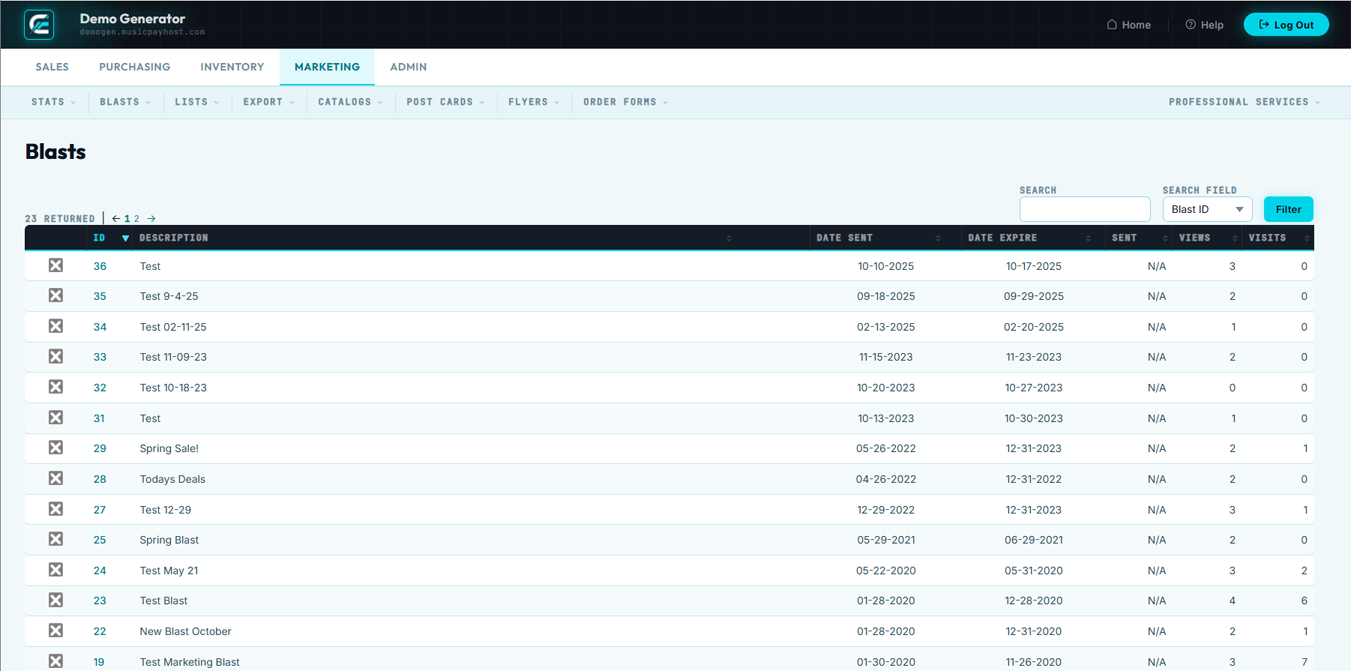Sort using the Visits column sort handle
Viewport: 1351px width, 671px height.
pyautogui.click(x=1306, y=238)
